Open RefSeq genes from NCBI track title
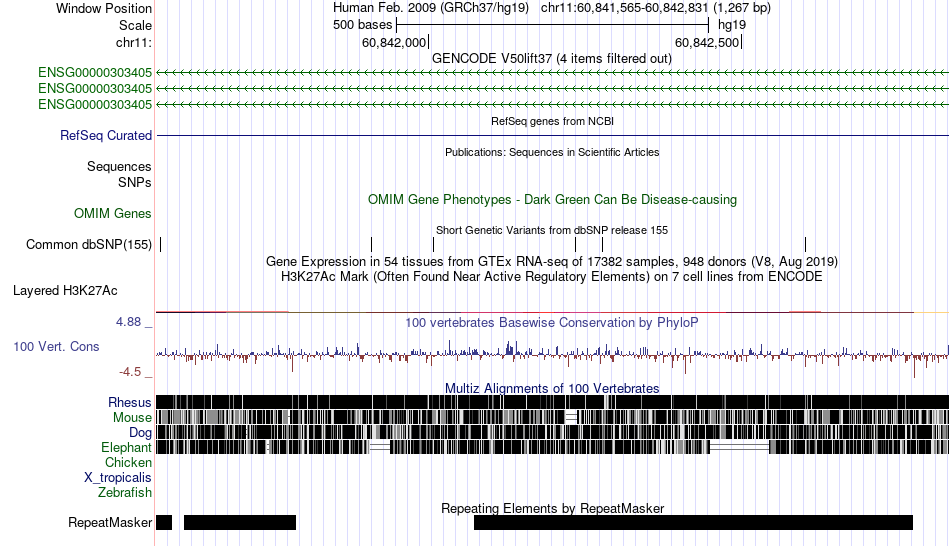Image resolution: width=950 pixels, height=546 pixels. 552,121
